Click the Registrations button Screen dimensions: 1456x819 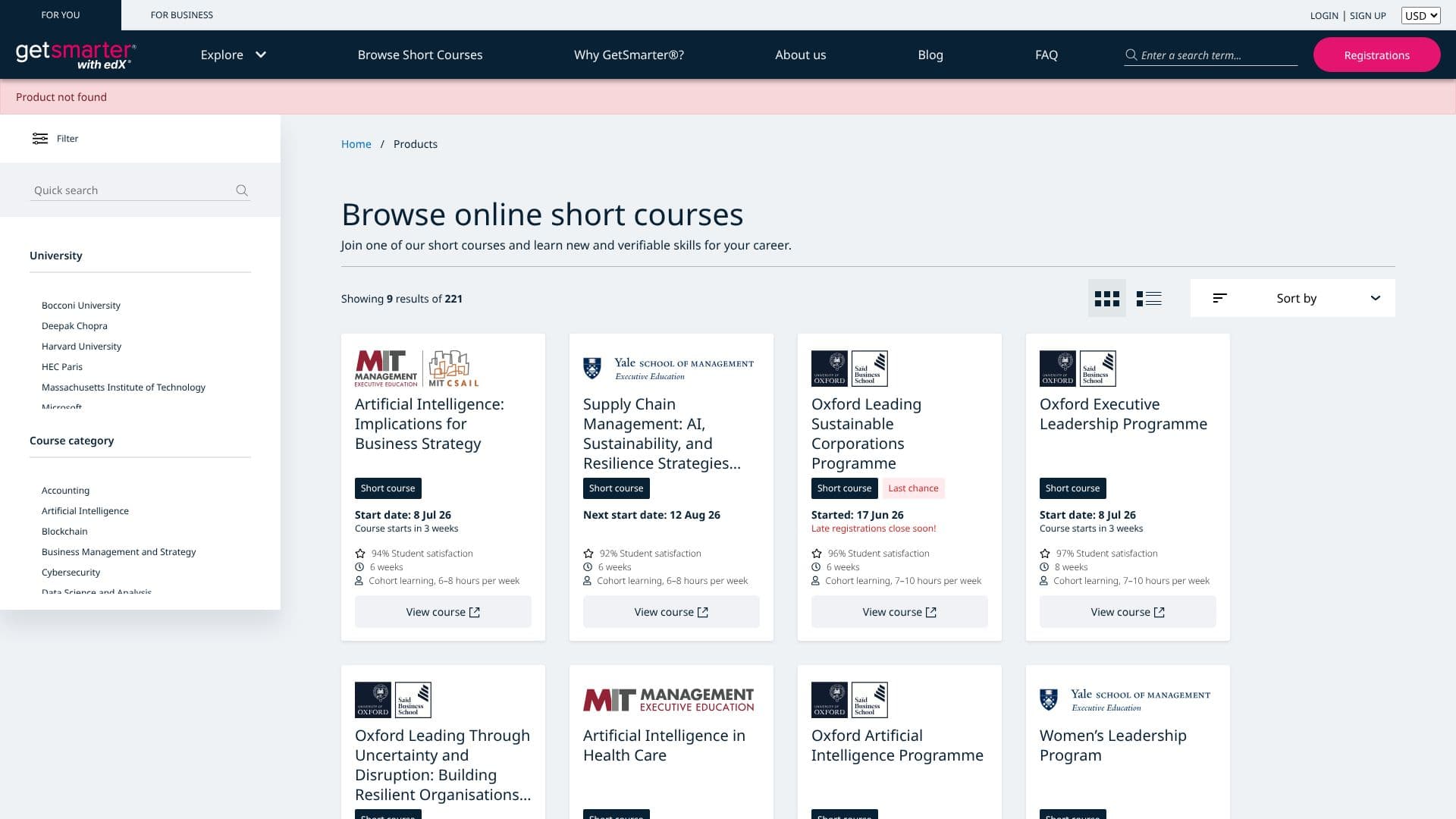click(1376, 55)
